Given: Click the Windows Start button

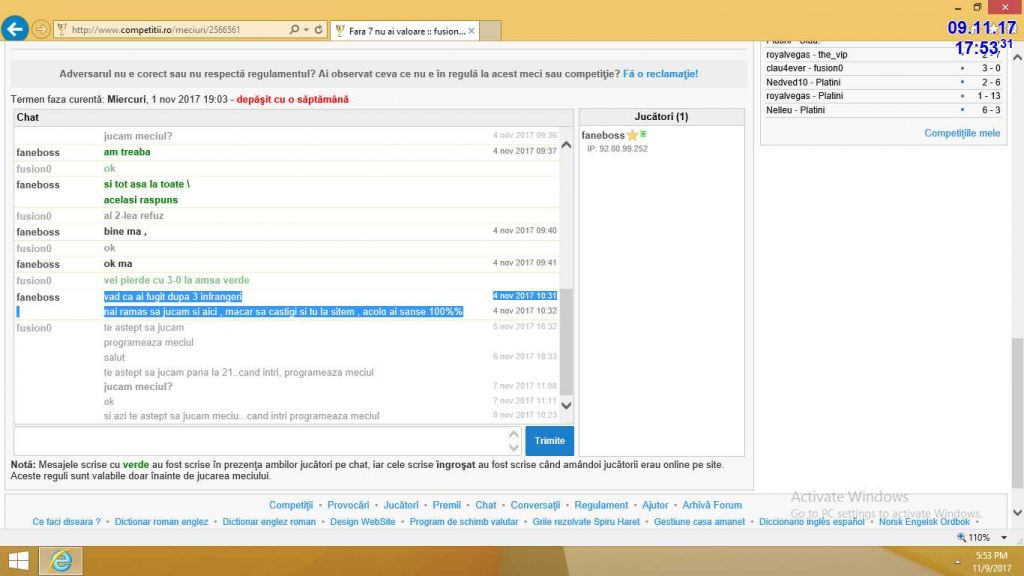Looking at the screenshot, I should tap(19, 561).
